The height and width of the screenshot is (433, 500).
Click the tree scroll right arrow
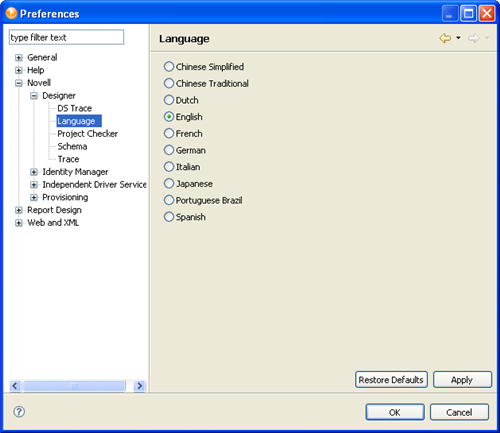pos(140,386)
